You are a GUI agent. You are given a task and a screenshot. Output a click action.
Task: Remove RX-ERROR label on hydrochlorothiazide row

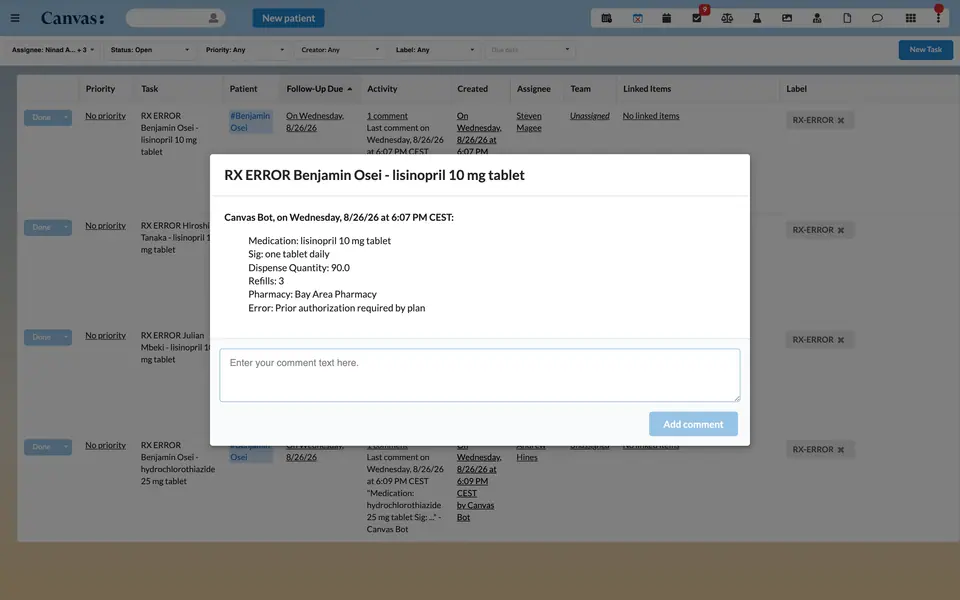tap(841, 449)
